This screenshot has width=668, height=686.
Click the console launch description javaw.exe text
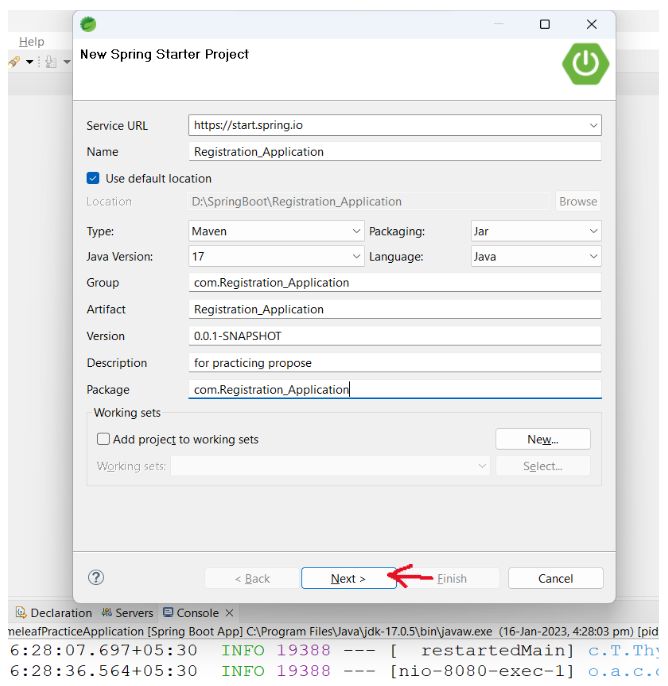(x=333, y=631)
